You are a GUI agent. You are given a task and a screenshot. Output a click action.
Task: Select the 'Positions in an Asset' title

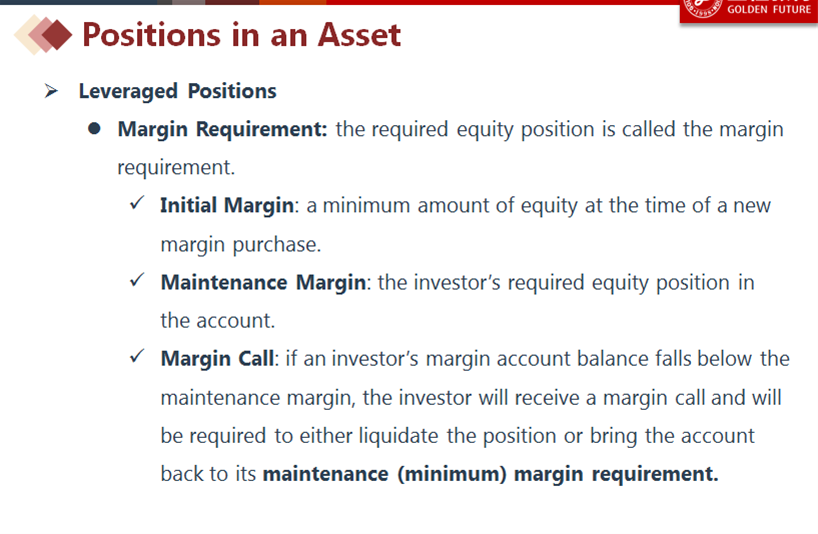[241, 35]
